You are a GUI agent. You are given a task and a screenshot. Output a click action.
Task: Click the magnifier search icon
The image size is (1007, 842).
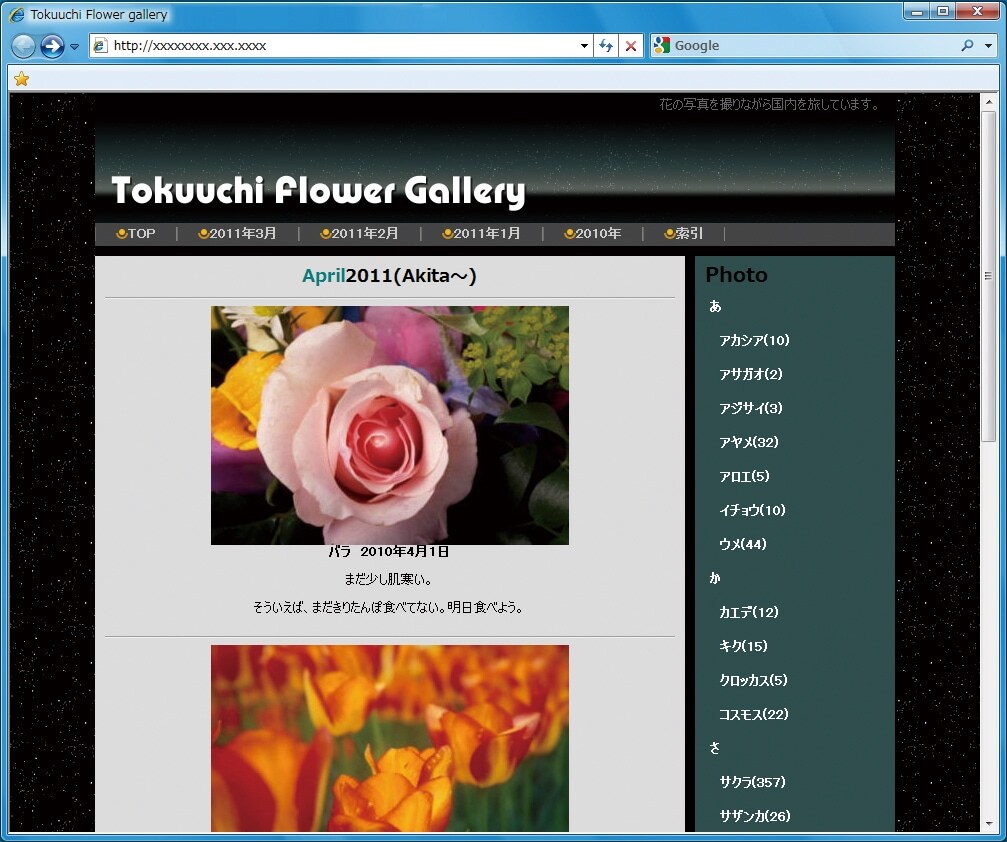tap(967, 46)
